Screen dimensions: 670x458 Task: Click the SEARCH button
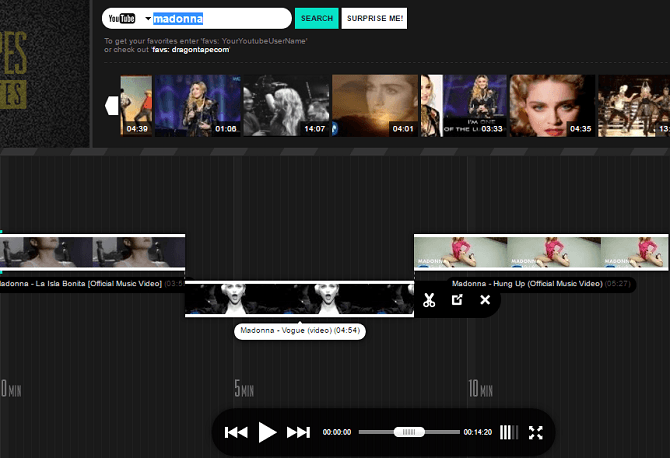317,18
